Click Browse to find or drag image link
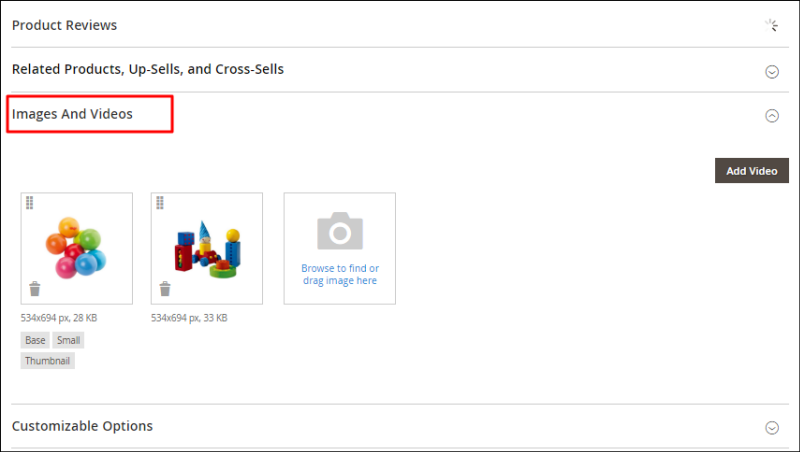Screen dimensions: 800x452 pos(340,274)
